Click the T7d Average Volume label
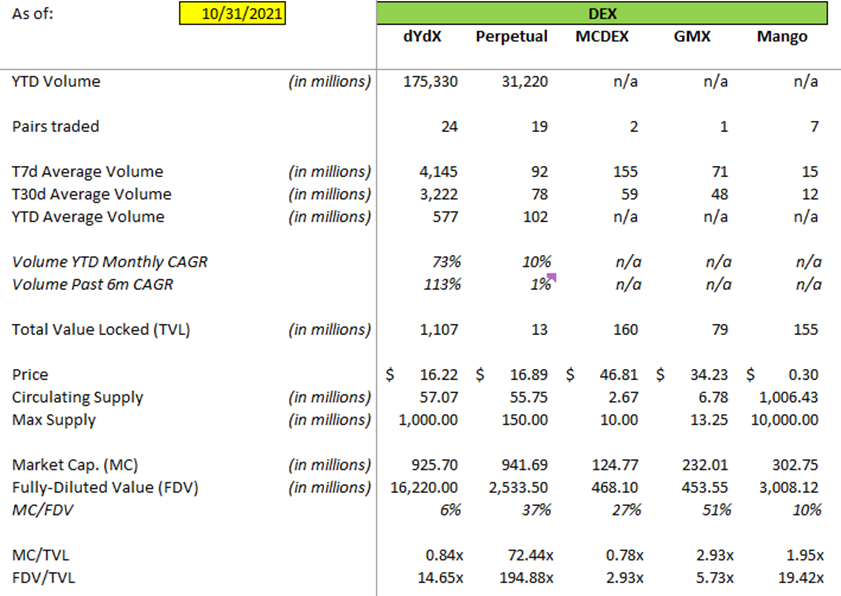Screen dimensions: 841x596 click(87, 172)
